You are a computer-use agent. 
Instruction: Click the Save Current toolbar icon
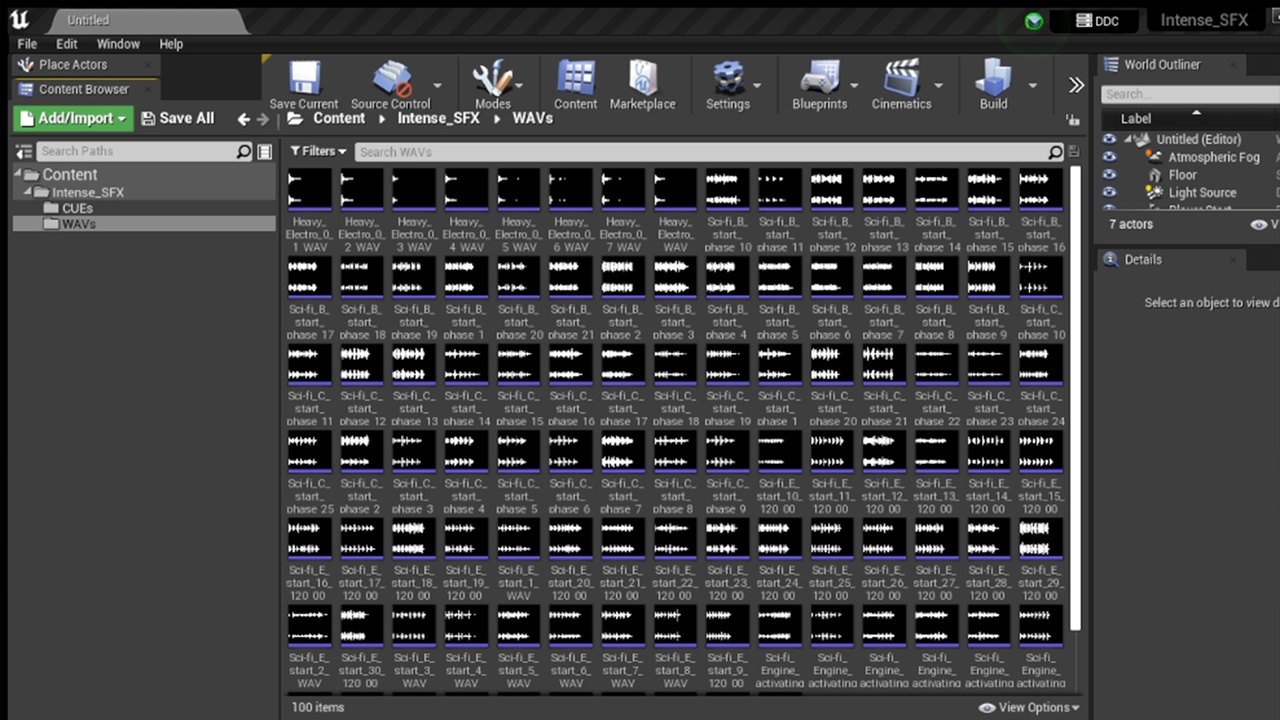[304, 77]
